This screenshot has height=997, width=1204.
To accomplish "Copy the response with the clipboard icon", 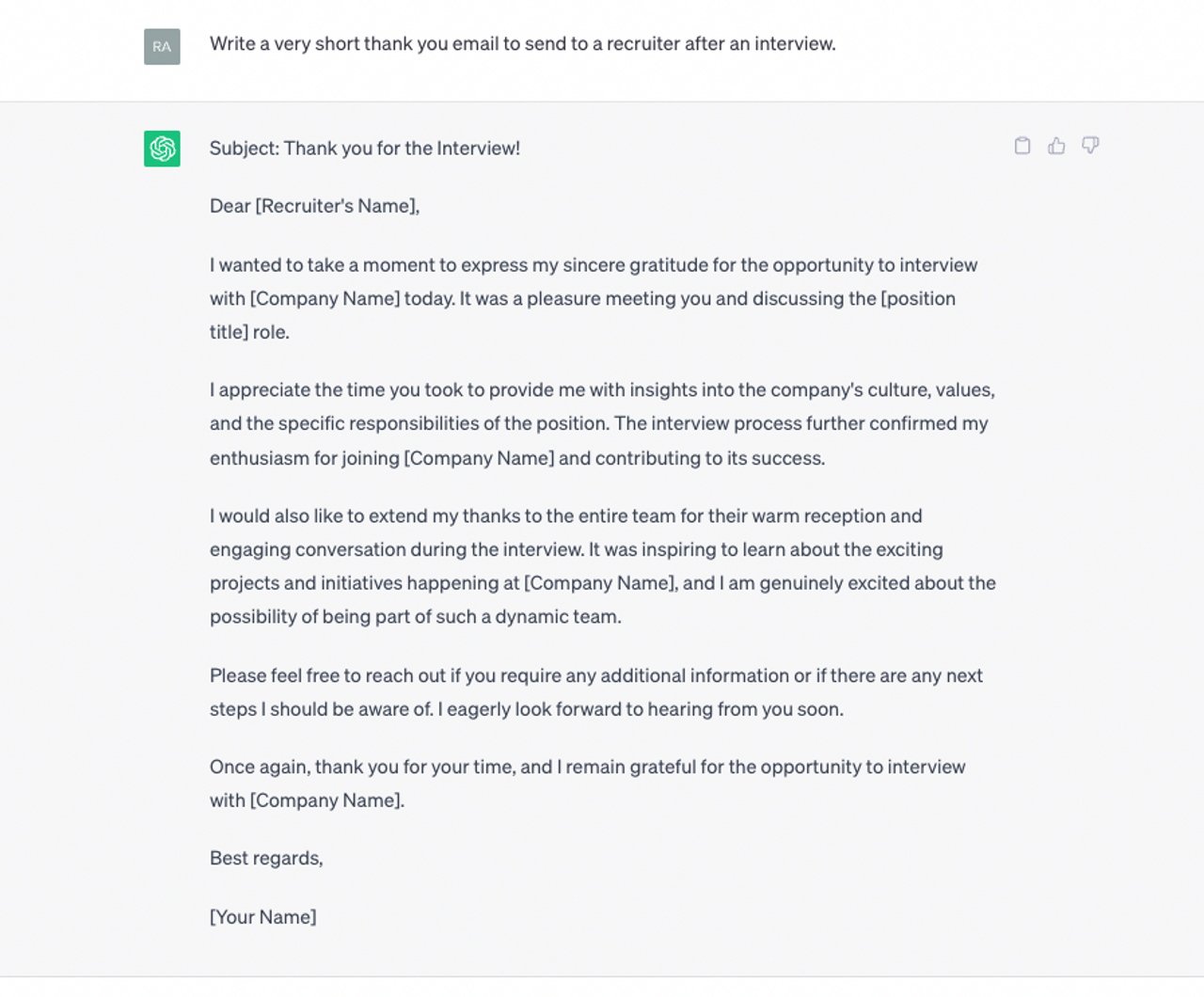I will point(1022,146).
